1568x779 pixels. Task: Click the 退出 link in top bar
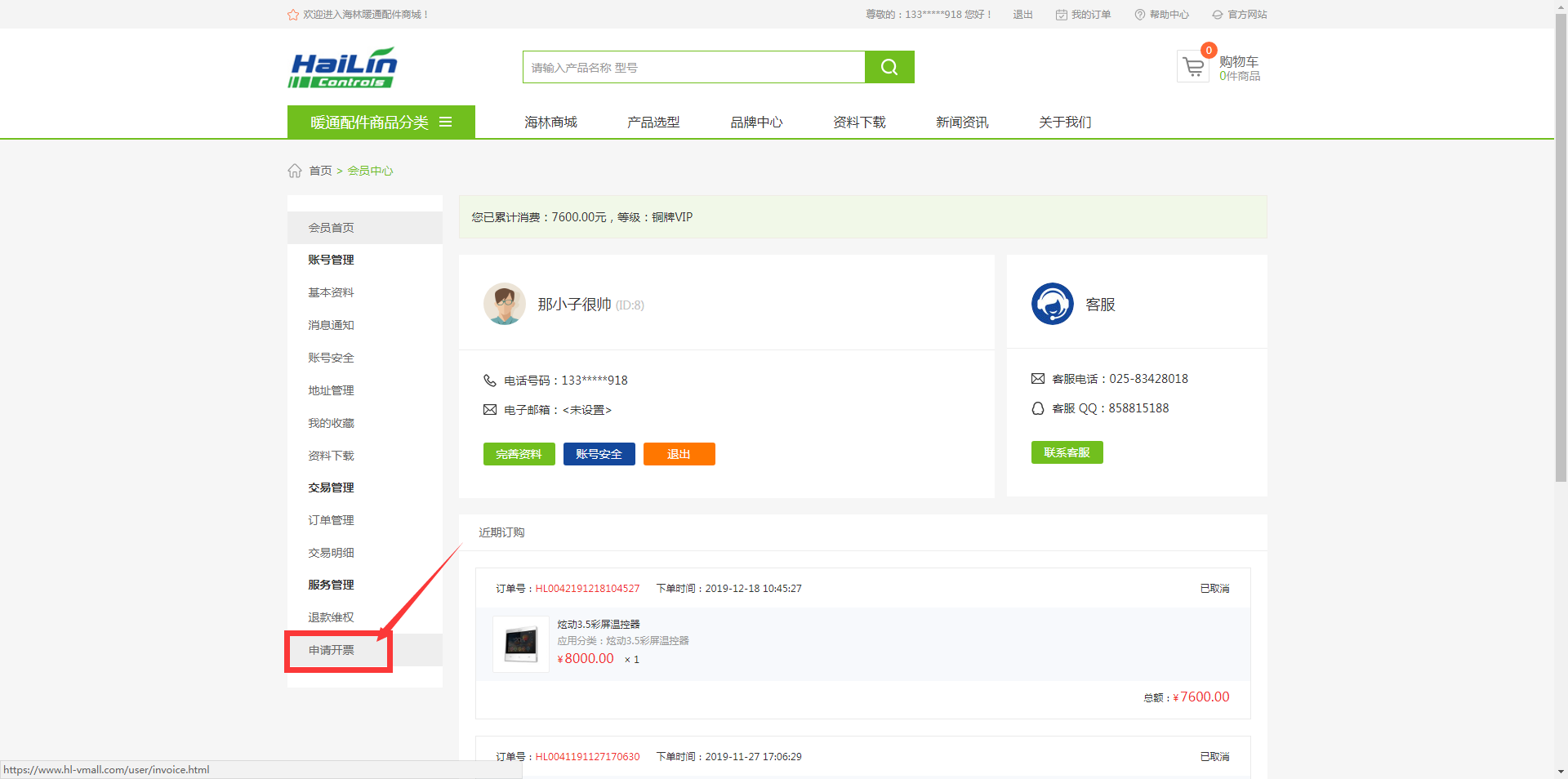[1022, 15]
